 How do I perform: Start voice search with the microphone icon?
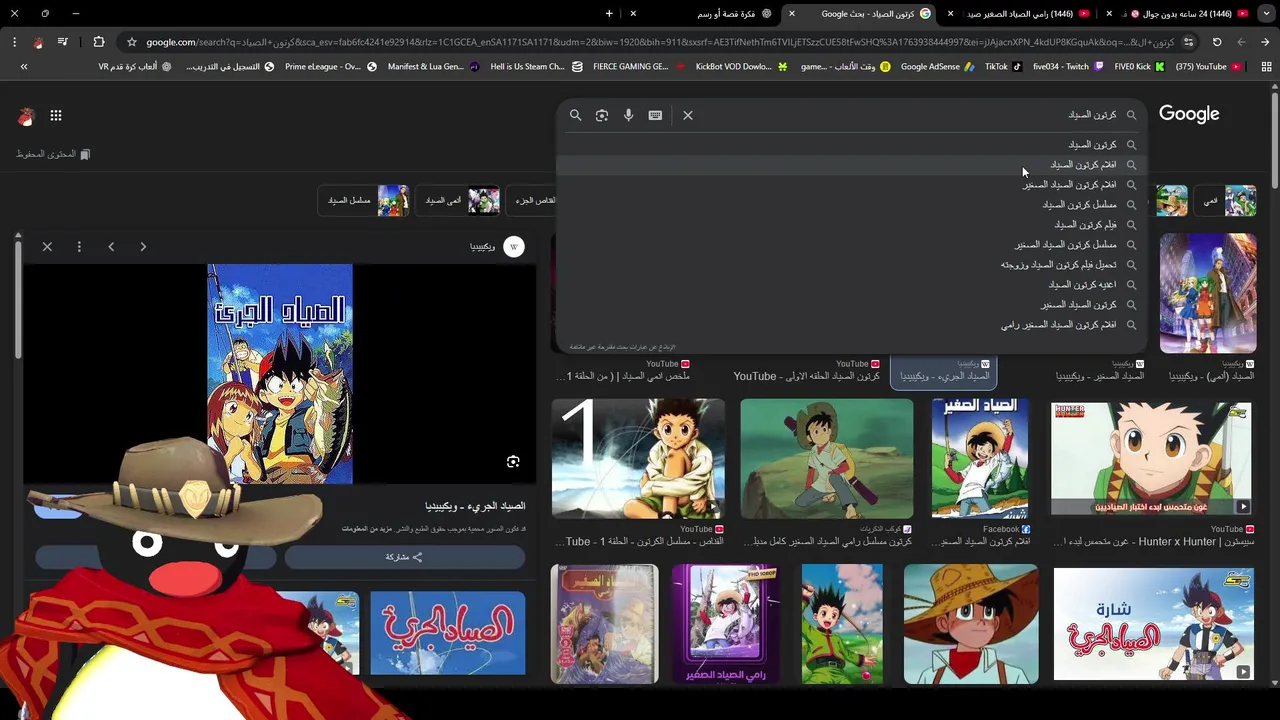click(628, 115)
